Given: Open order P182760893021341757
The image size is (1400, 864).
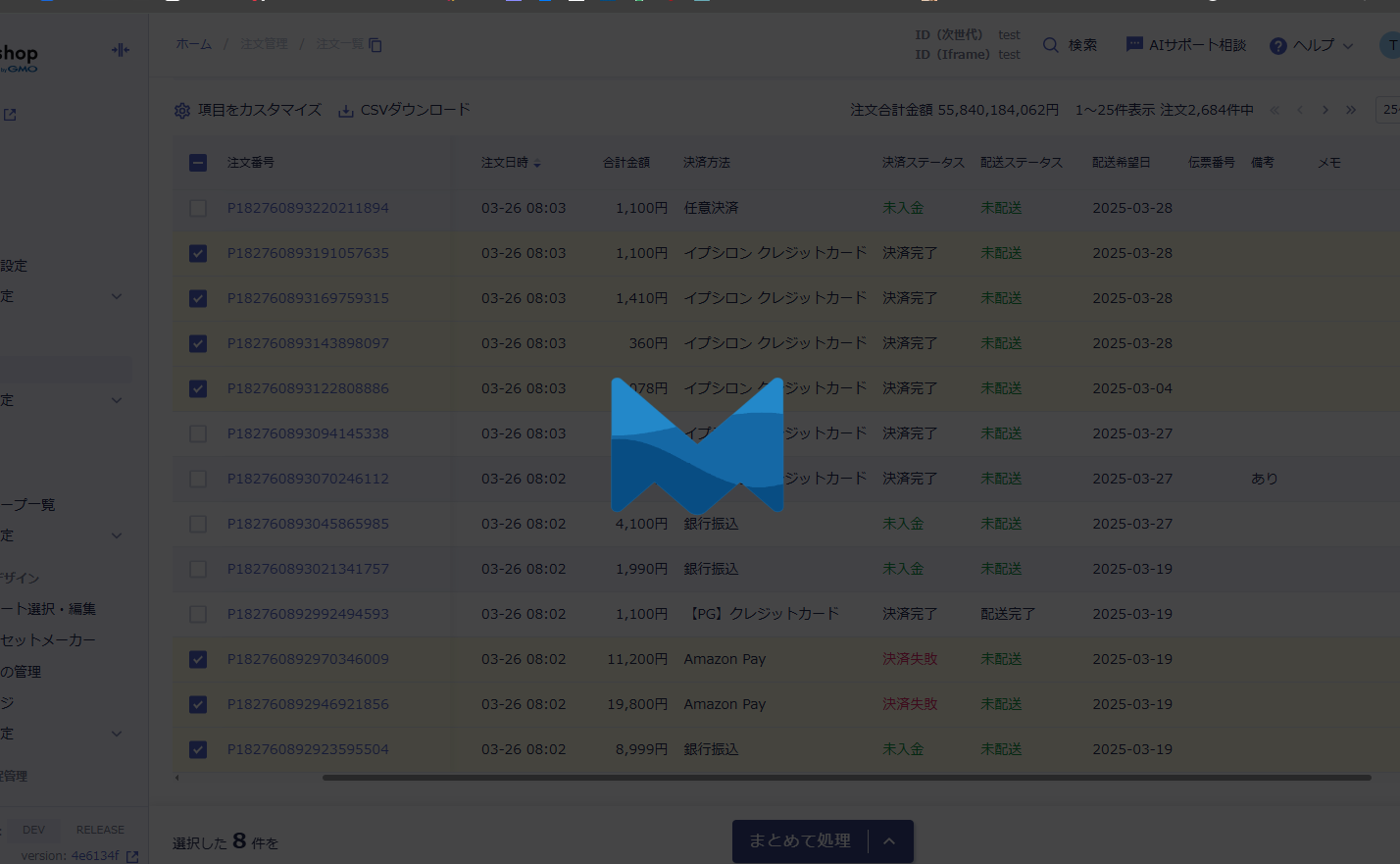Looking at the screenshot, I should click(x=308, y=569).
